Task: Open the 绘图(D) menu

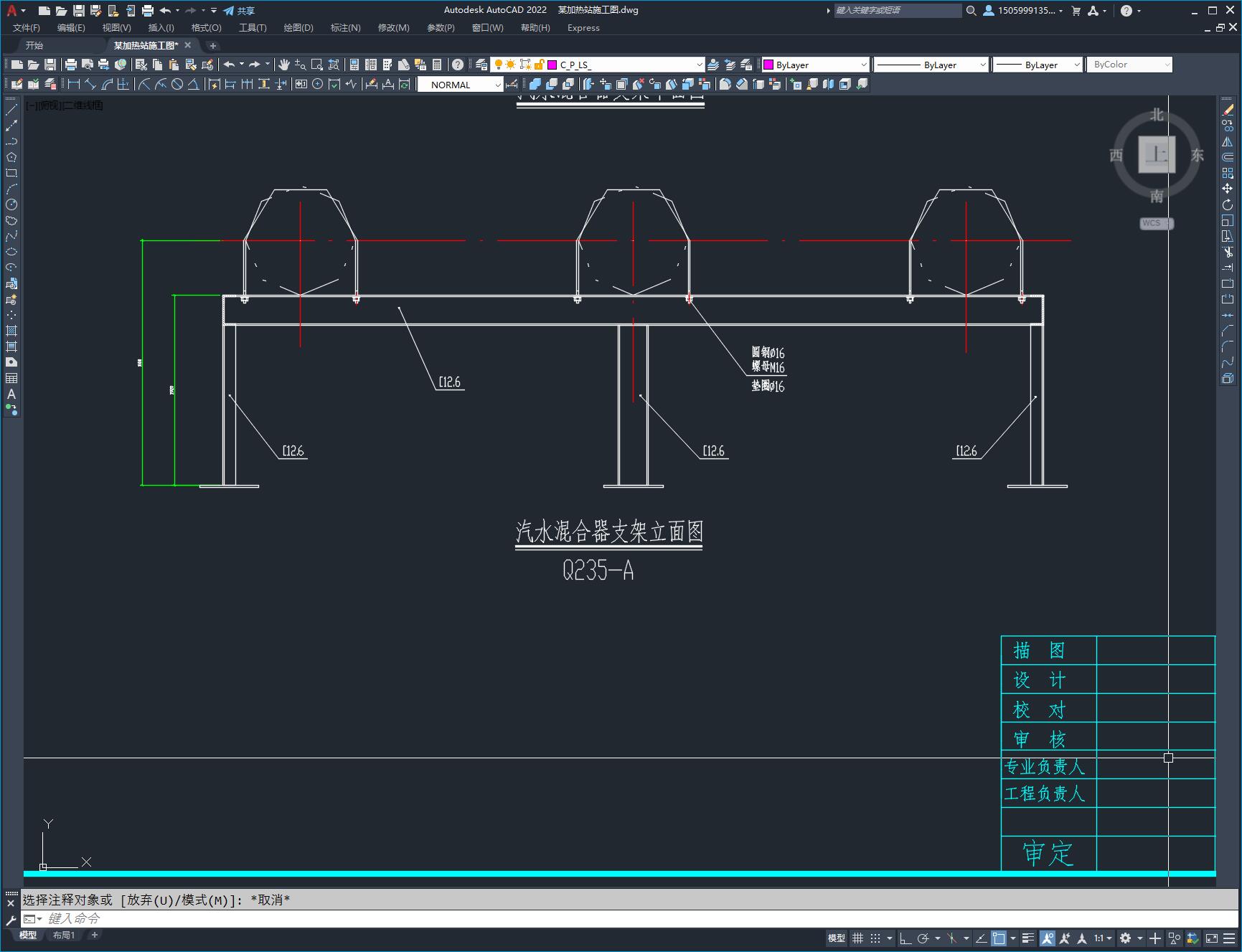Action: 298,28
